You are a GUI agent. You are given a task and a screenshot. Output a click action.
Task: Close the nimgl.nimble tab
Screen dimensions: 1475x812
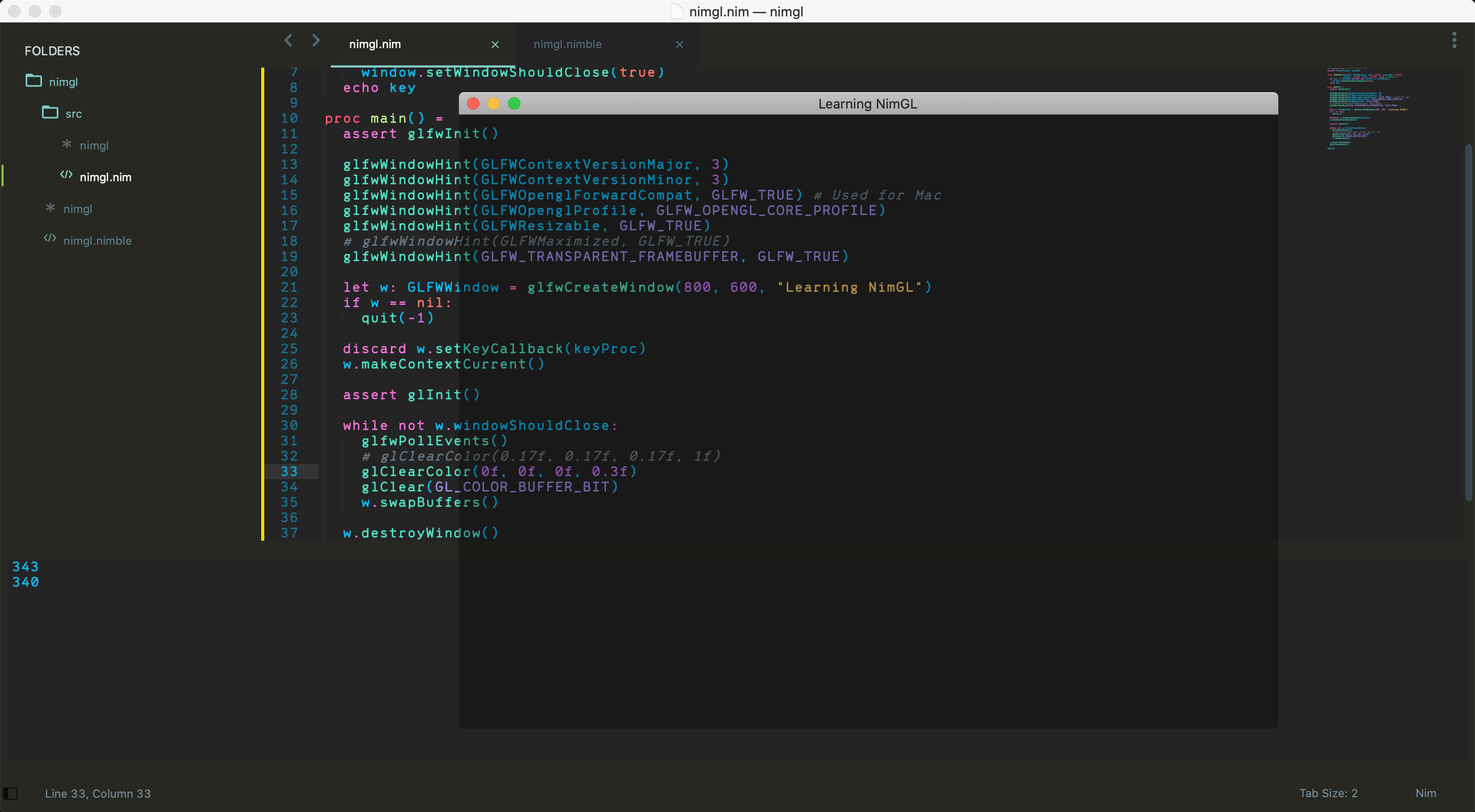(679, 44)
